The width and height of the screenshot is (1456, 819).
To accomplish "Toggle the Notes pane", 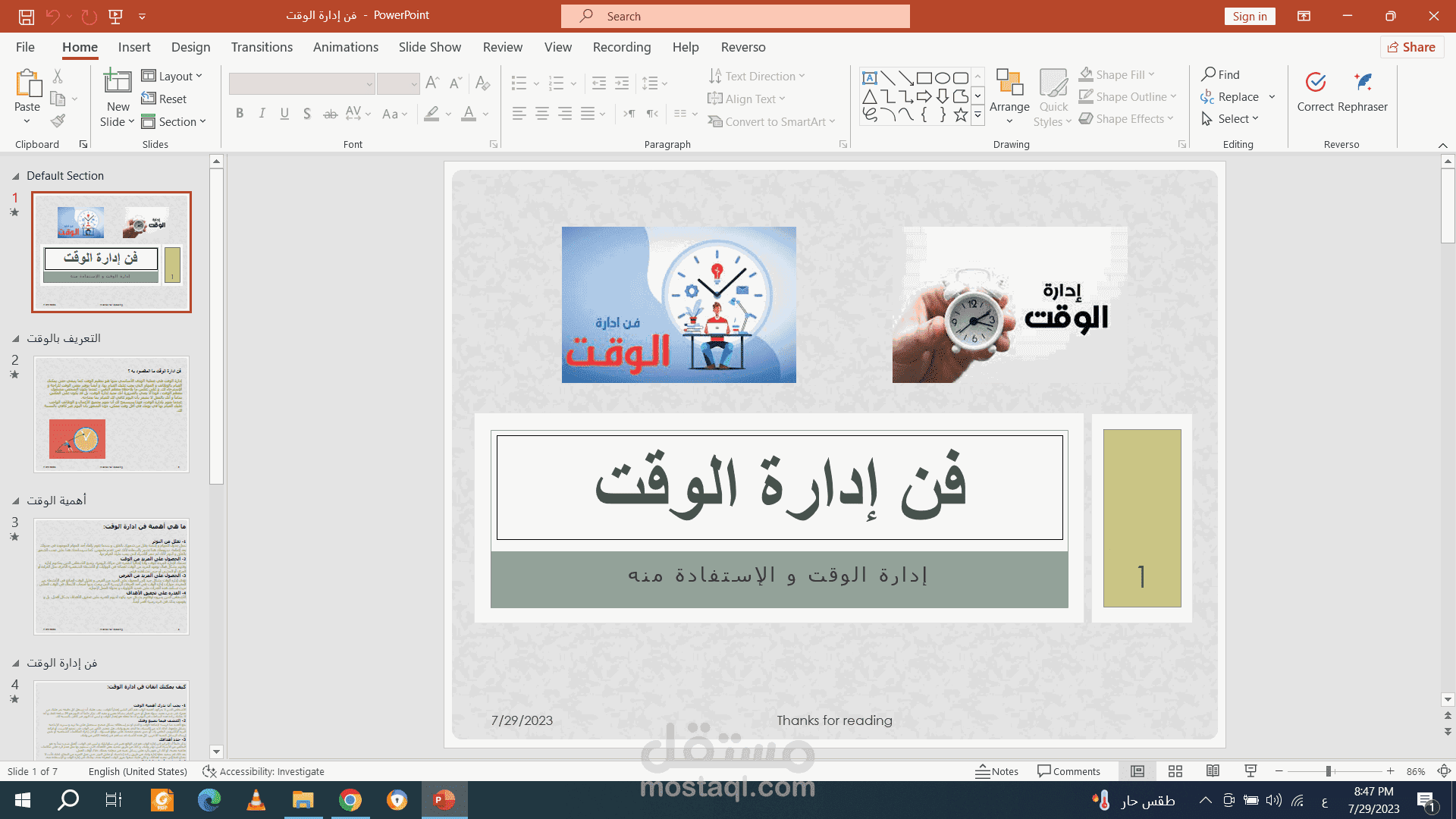I will [x=997, y=771].
